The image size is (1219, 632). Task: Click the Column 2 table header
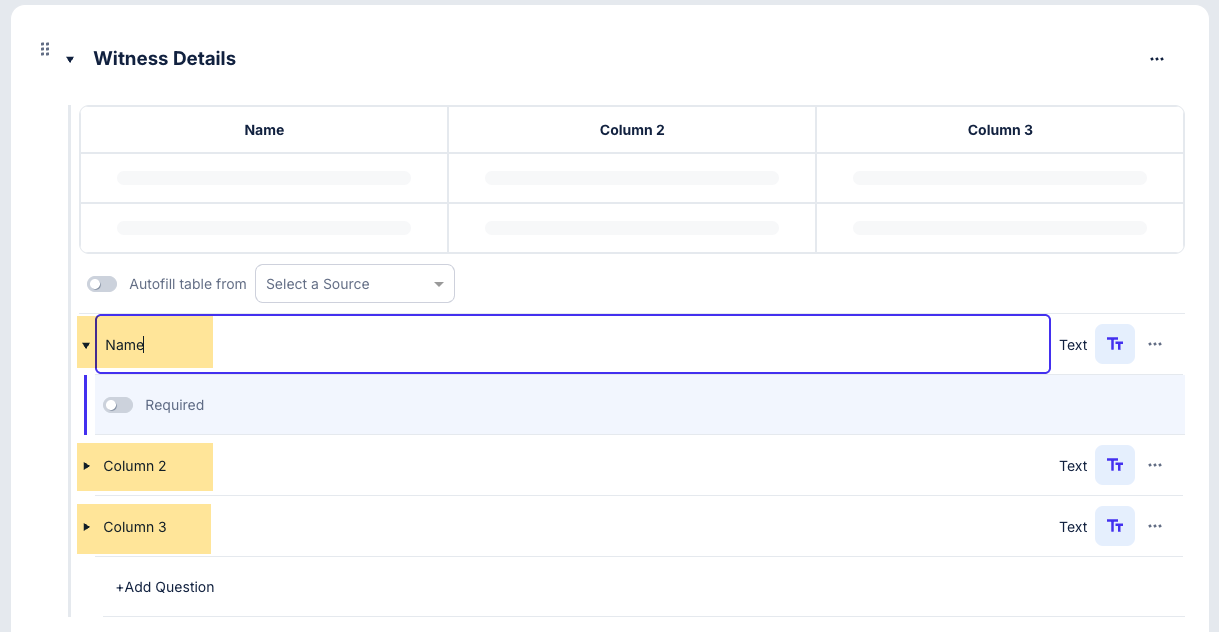tap(632, 130)
